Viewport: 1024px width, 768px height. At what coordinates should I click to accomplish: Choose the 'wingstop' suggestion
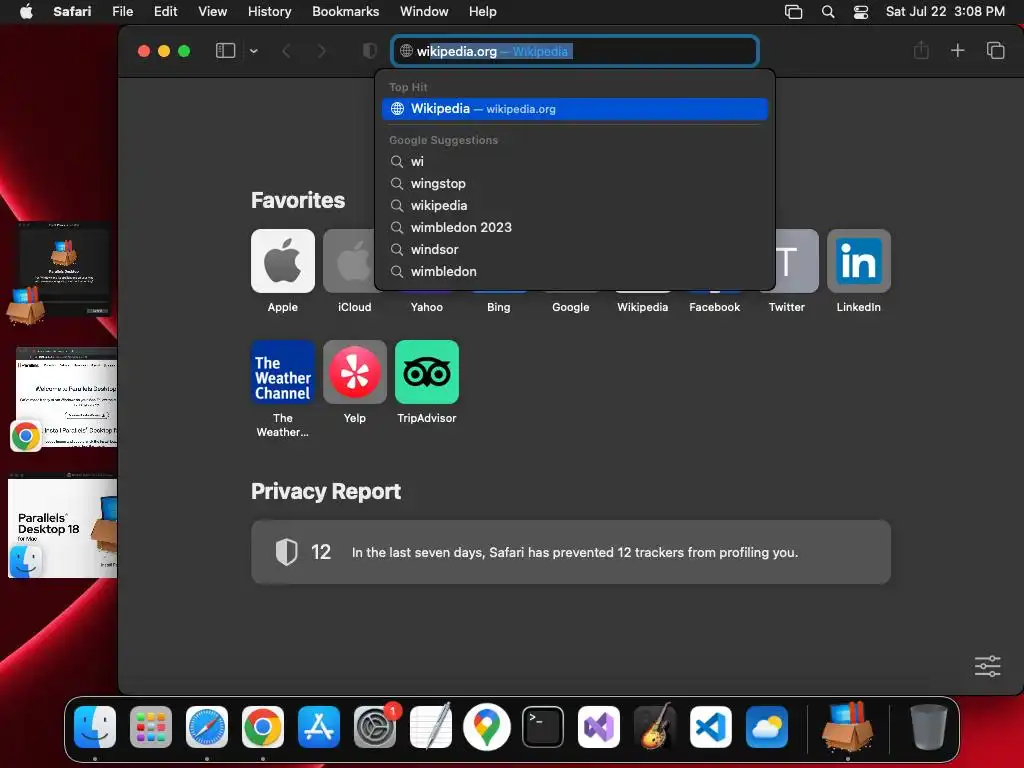[x=575, y=184]
